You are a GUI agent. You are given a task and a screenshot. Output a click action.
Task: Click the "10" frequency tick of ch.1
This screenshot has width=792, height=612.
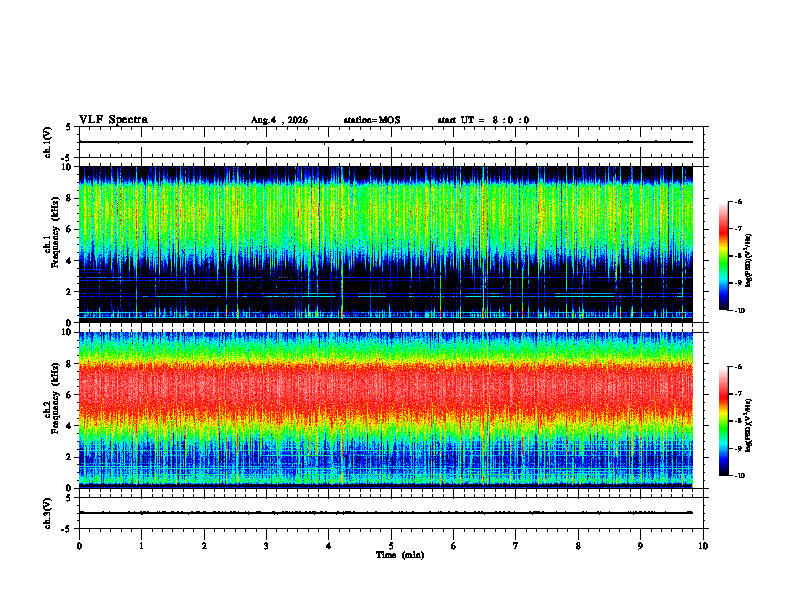point(68,167)
